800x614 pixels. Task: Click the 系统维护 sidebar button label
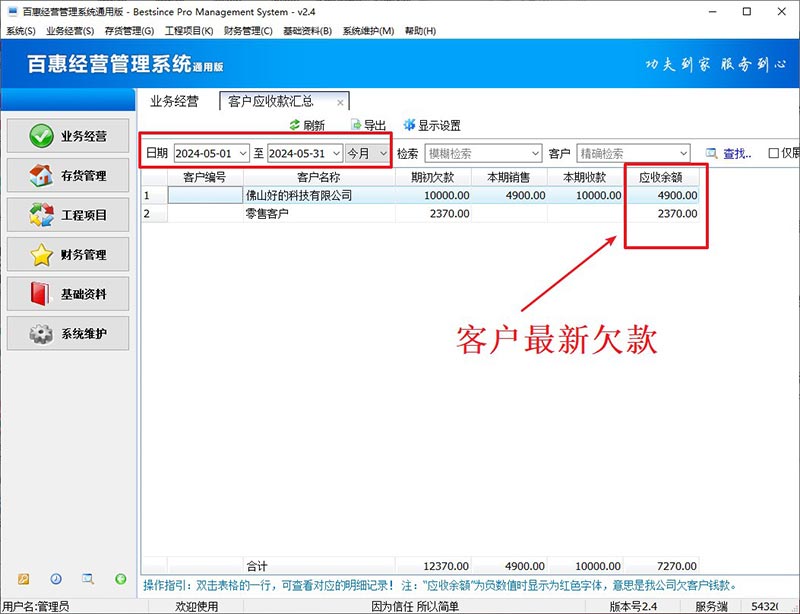[x=84, y=333]
